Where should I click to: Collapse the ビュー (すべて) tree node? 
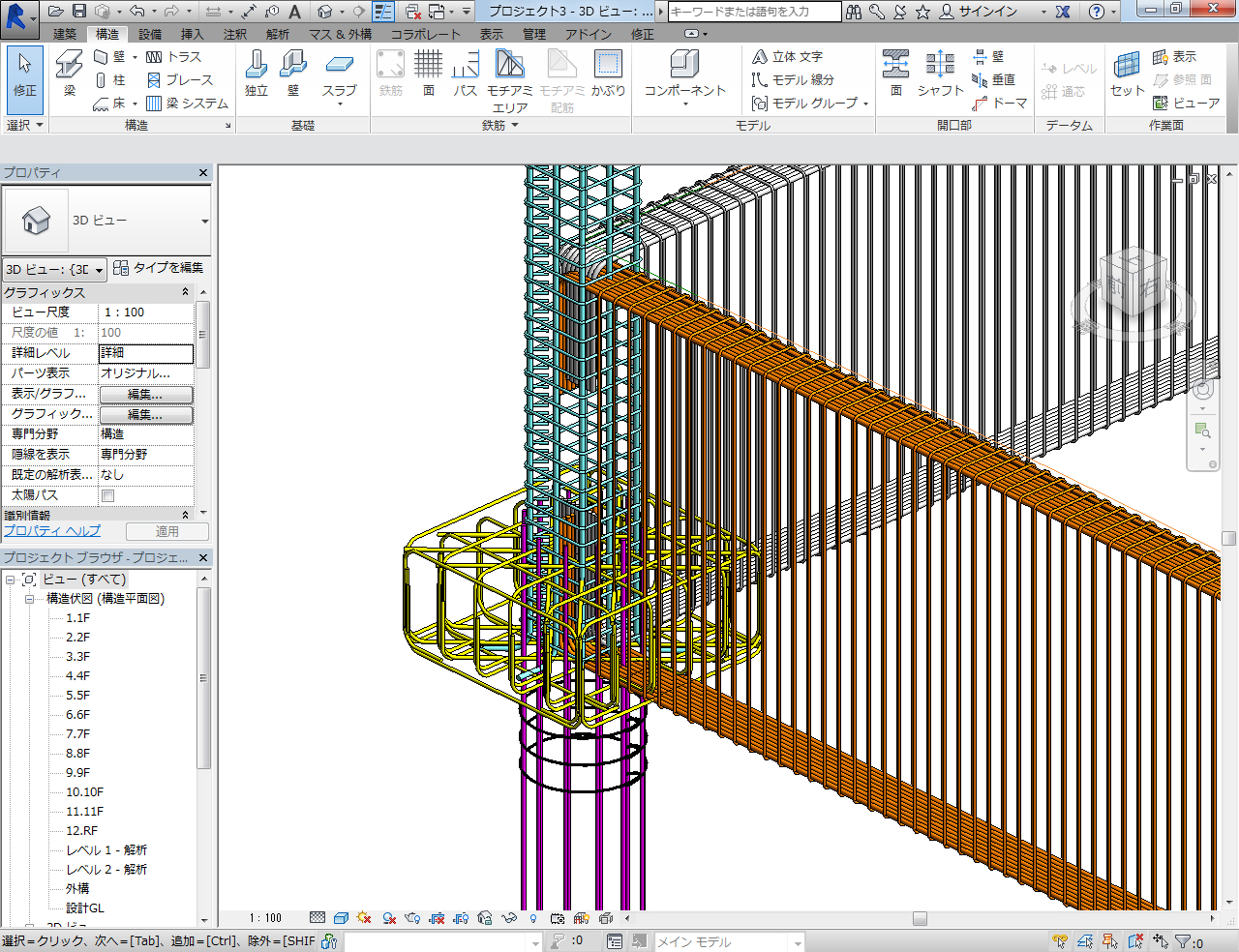coord(11,580)
